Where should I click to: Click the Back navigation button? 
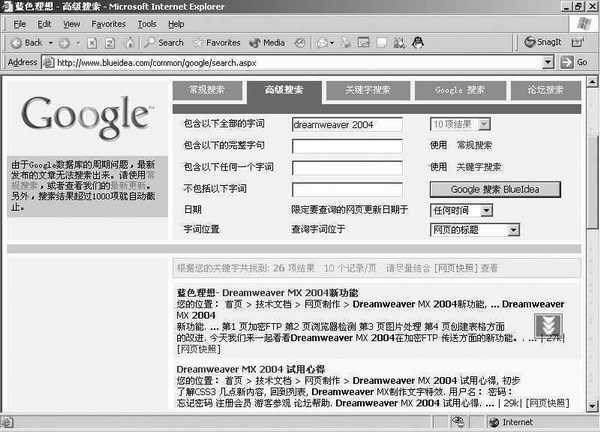(x=26, y=43)
